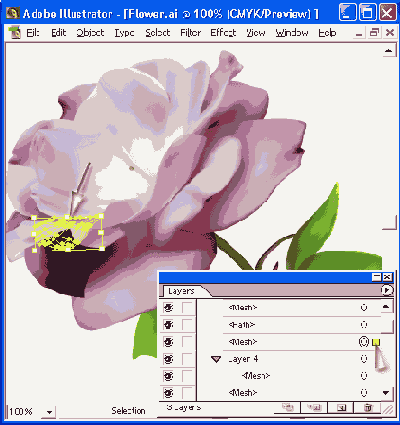Toggle visibility of Layer 4
400x425 pixels.
168,359
